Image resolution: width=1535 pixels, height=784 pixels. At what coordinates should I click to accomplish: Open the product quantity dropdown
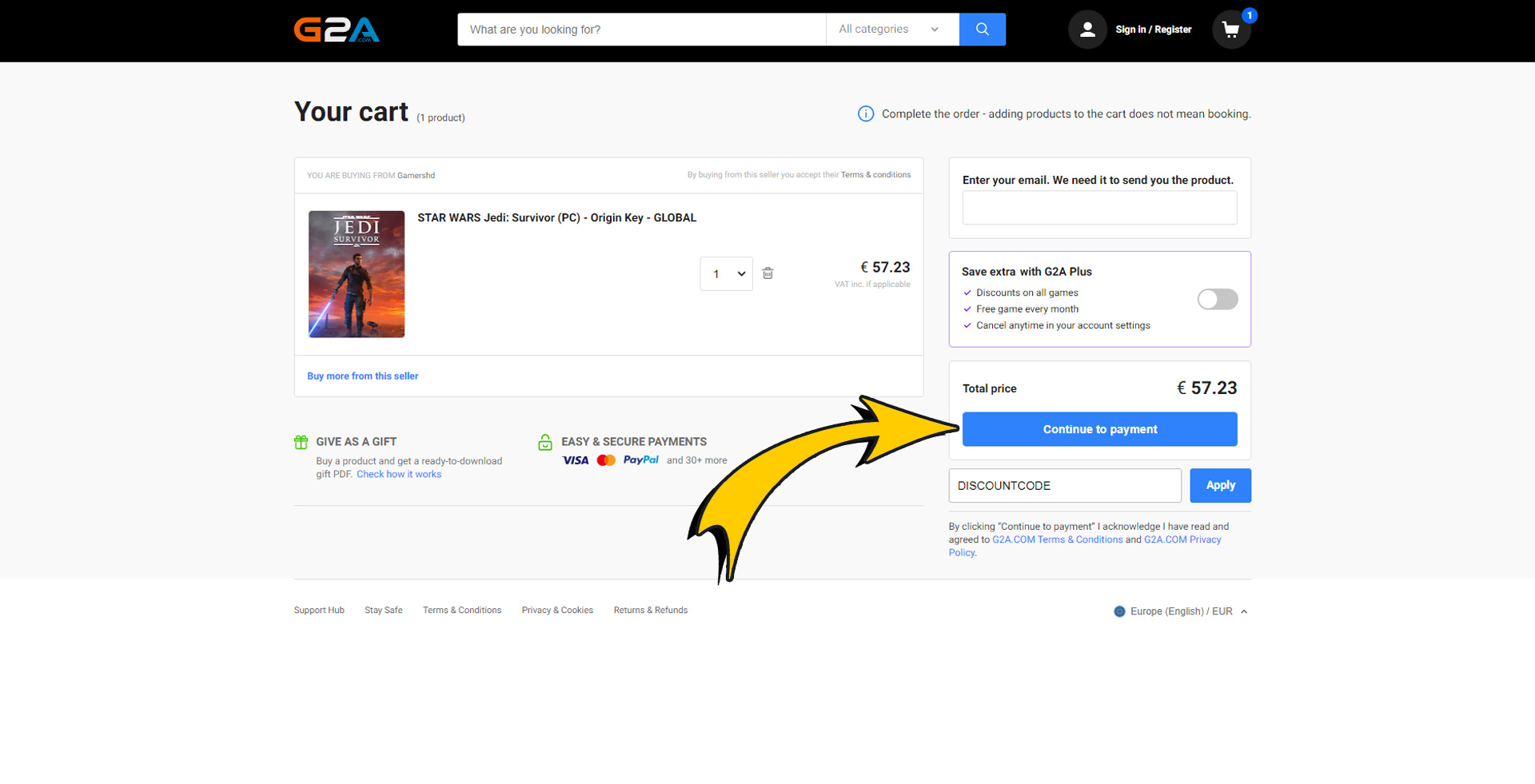pos(726,273)
